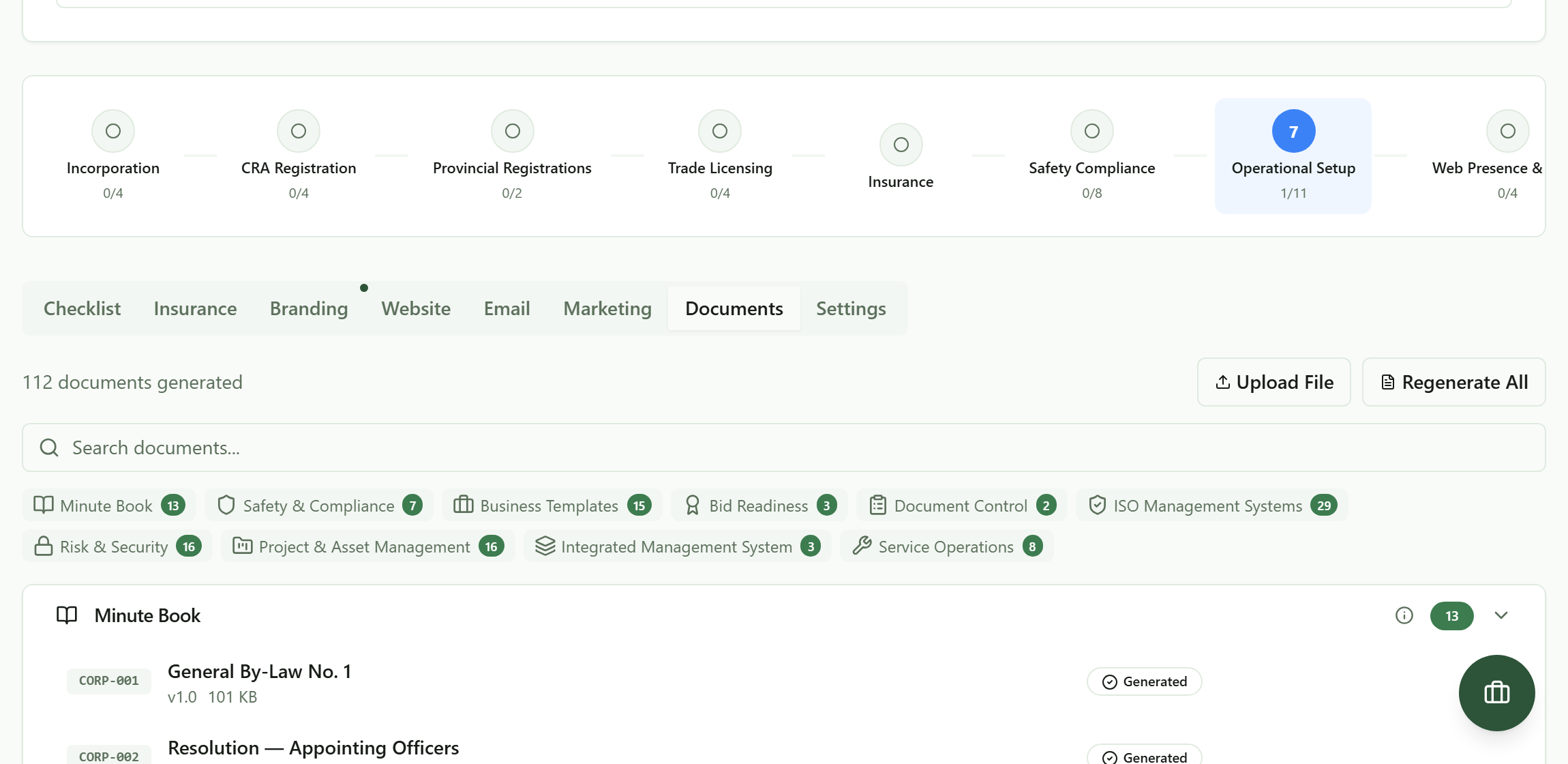This screenshot has width=1568, height=764.
Task: Filter by Risk & Security label
Action: tap(114, 546)
